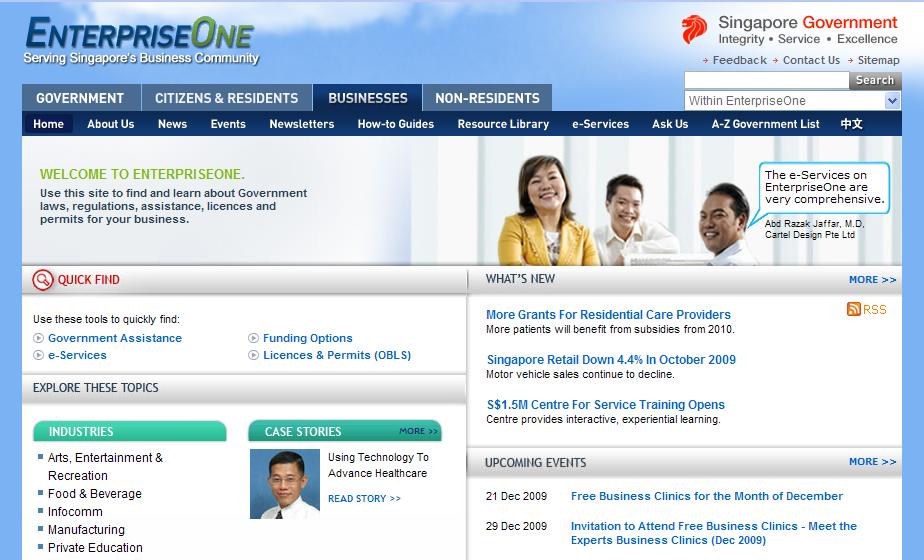Click the bullet icon beside Funding Options
The width and height of the screenshot is (924, 560).
tap(253, 338)
